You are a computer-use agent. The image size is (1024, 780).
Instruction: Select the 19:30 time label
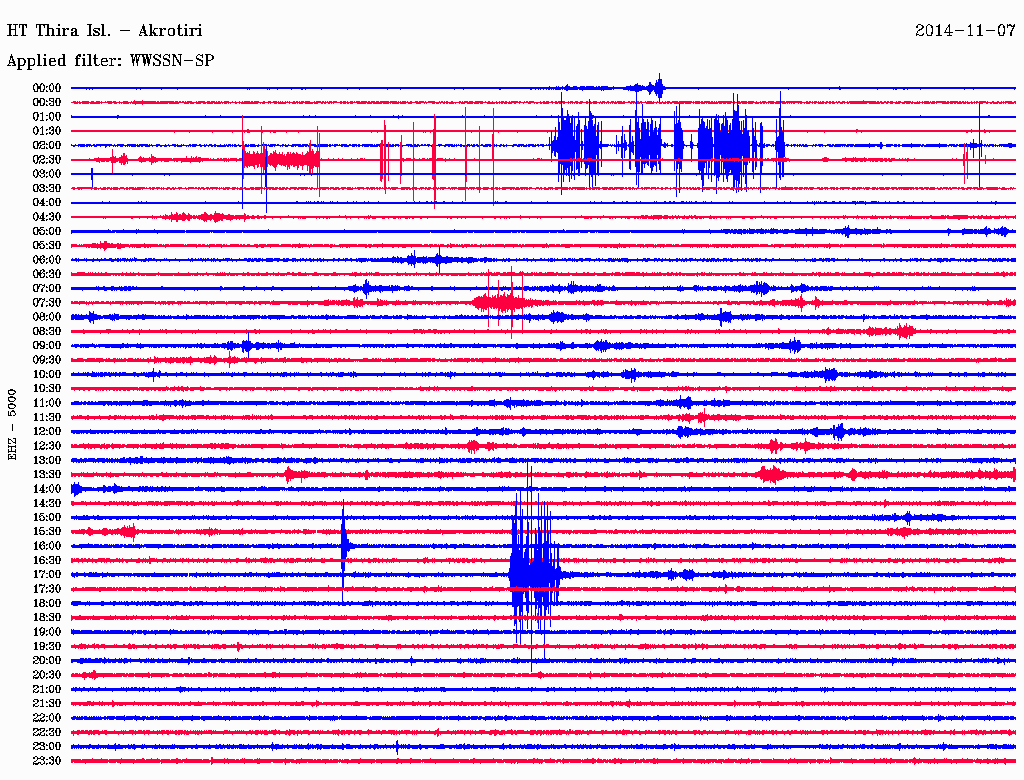point(47,646)
